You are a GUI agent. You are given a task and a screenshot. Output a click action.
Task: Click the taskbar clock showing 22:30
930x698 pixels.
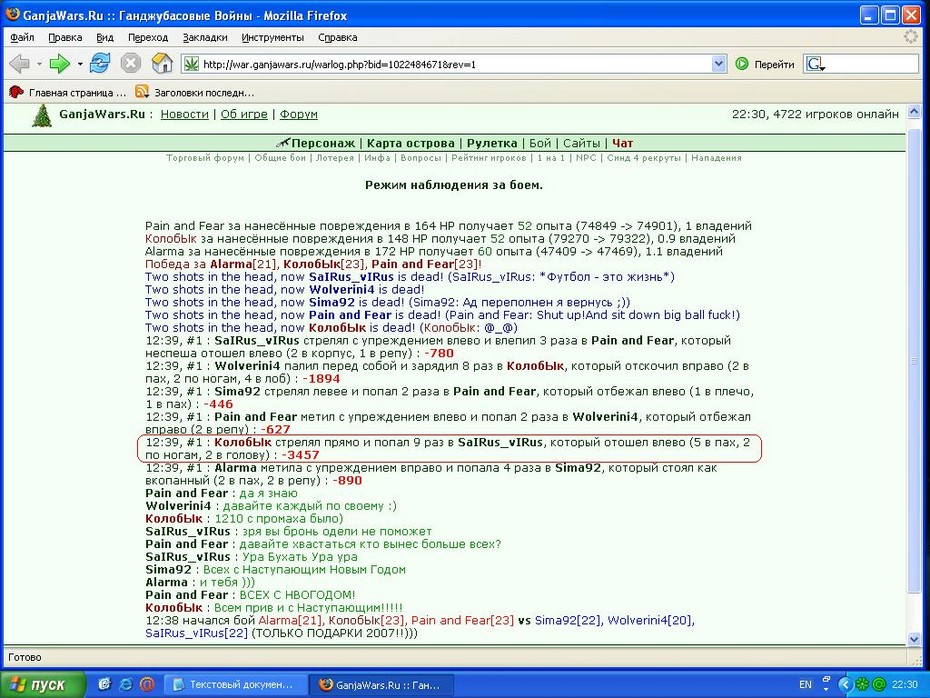904,684
